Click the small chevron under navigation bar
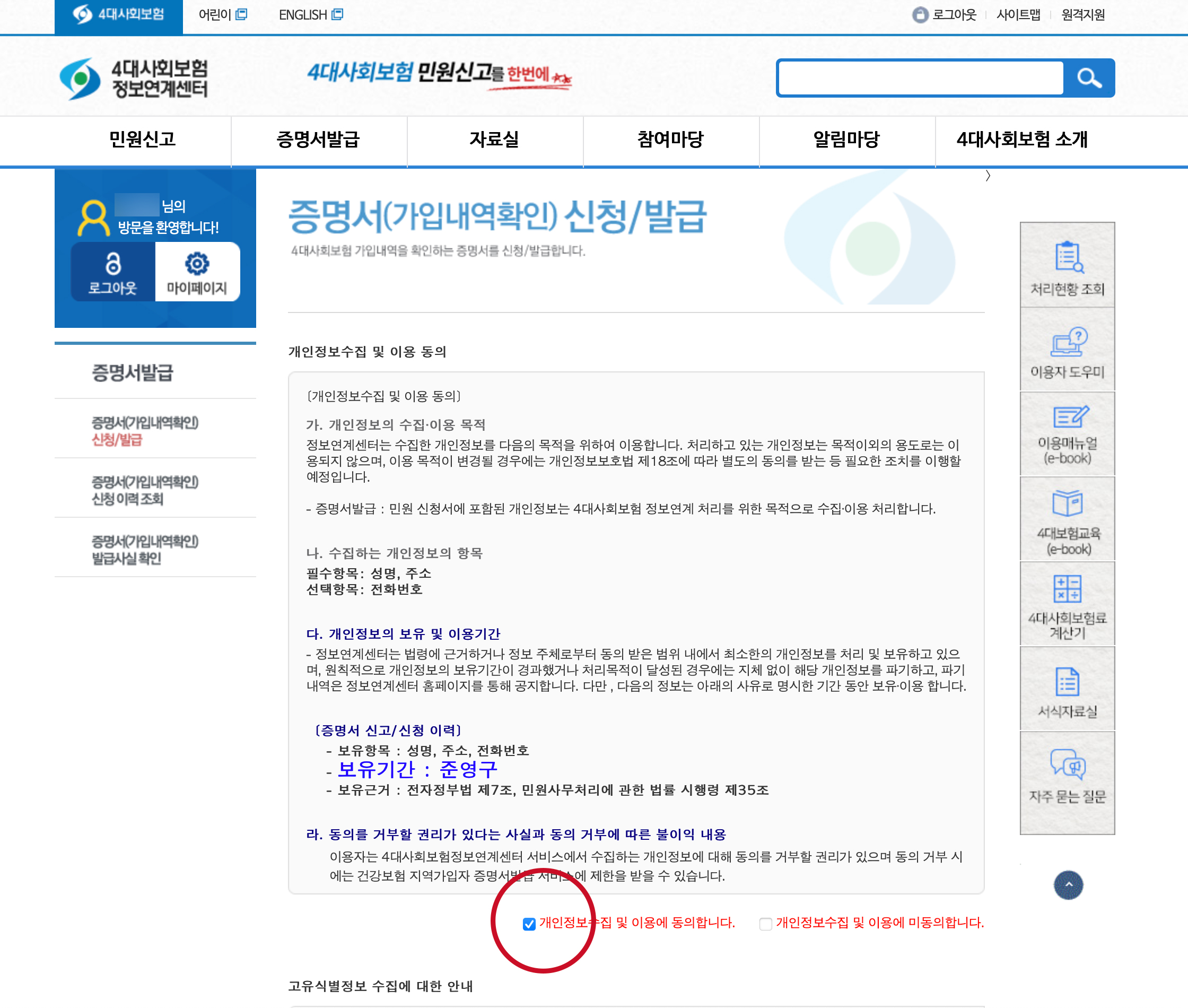Image resolution: width=1188 pixels, height=1008 pixels. (x=988, y=176)
